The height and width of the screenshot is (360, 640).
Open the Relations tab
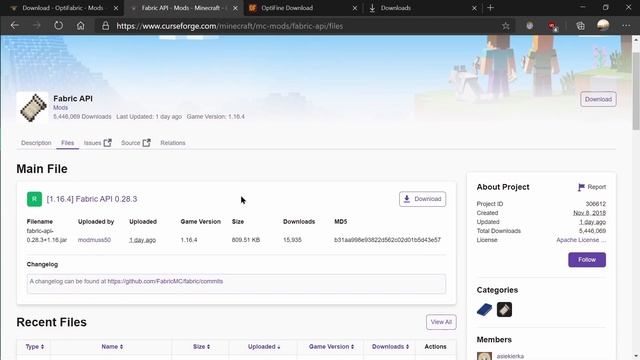point(173,143)
